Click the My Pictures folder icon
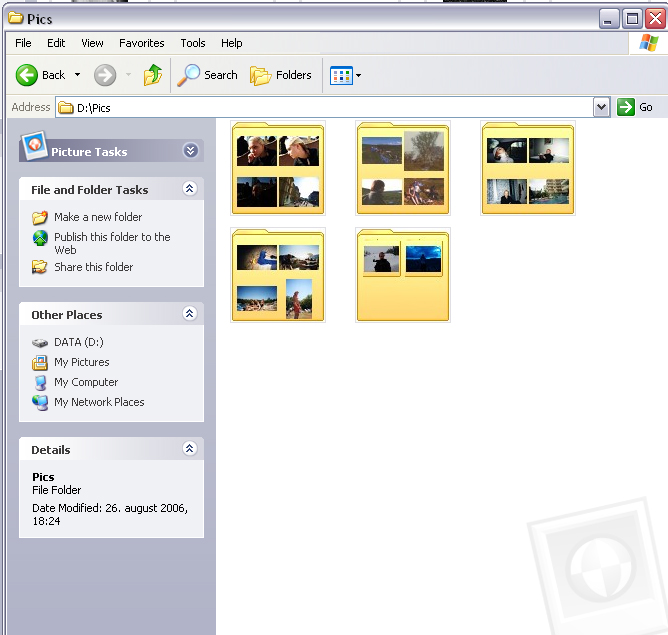Viewport: 668px width, 635px height. tap(40, 362)
